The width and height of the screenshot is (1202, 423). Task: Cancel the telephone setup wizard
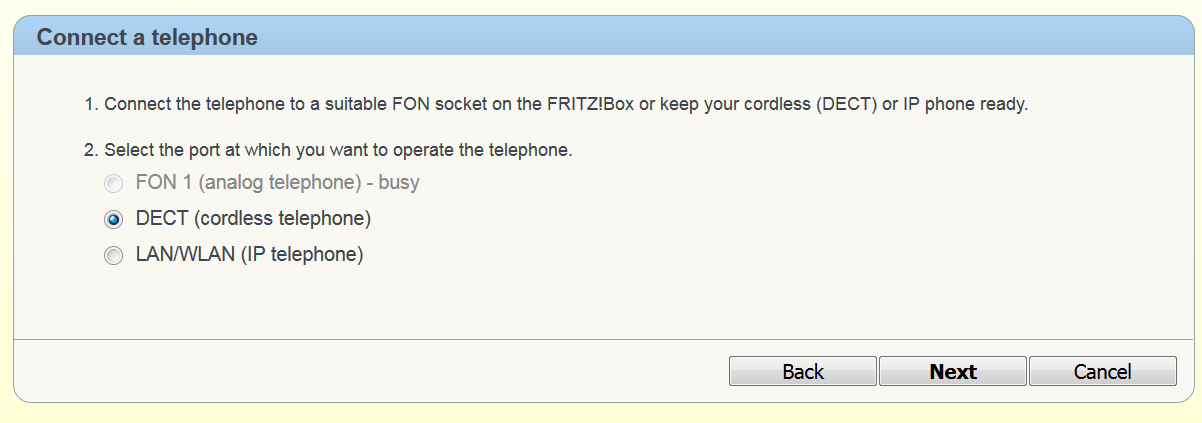pyautogui.click(x=1102, y=372)
